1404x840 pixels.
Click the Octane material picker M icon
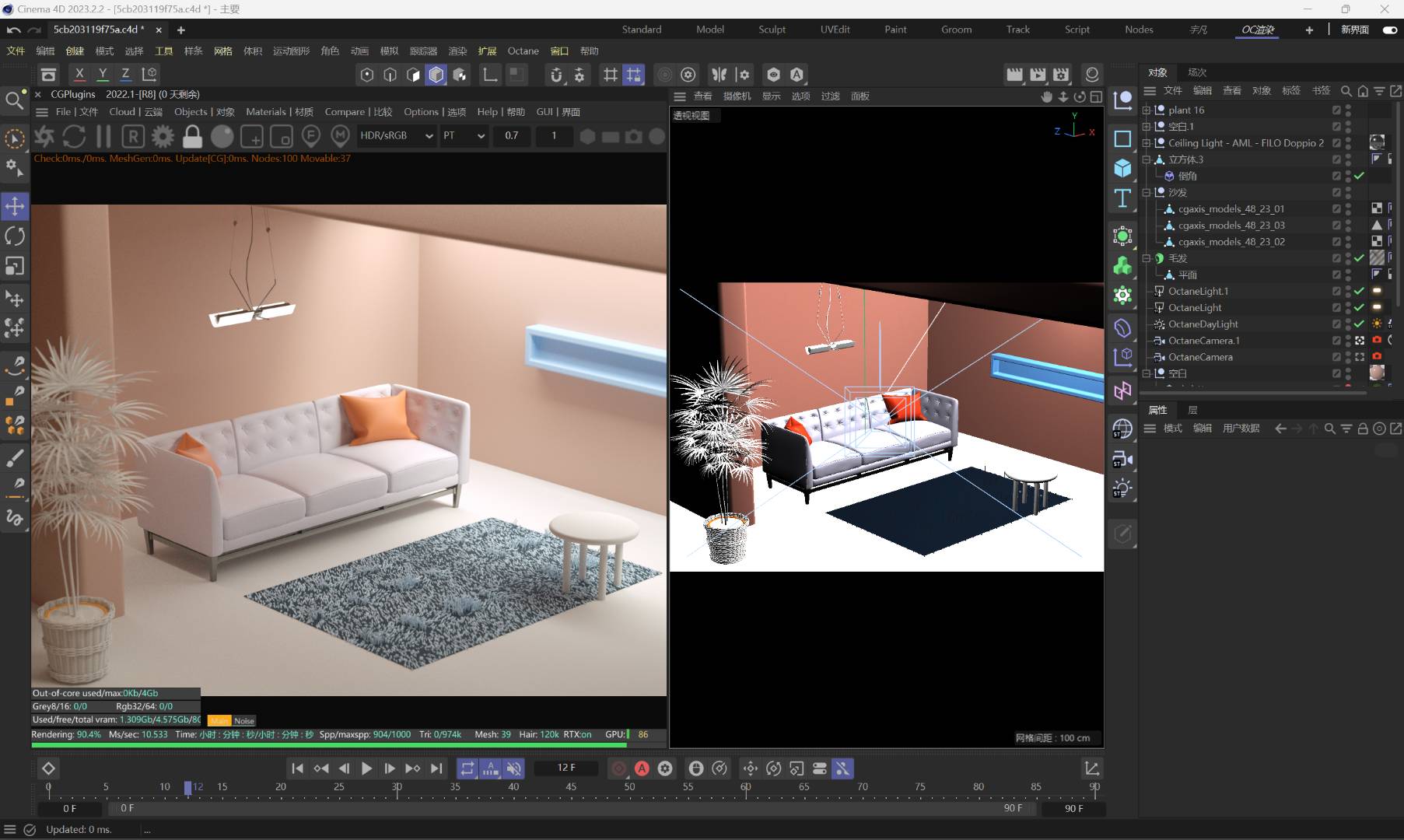click(x=340, y=136)
